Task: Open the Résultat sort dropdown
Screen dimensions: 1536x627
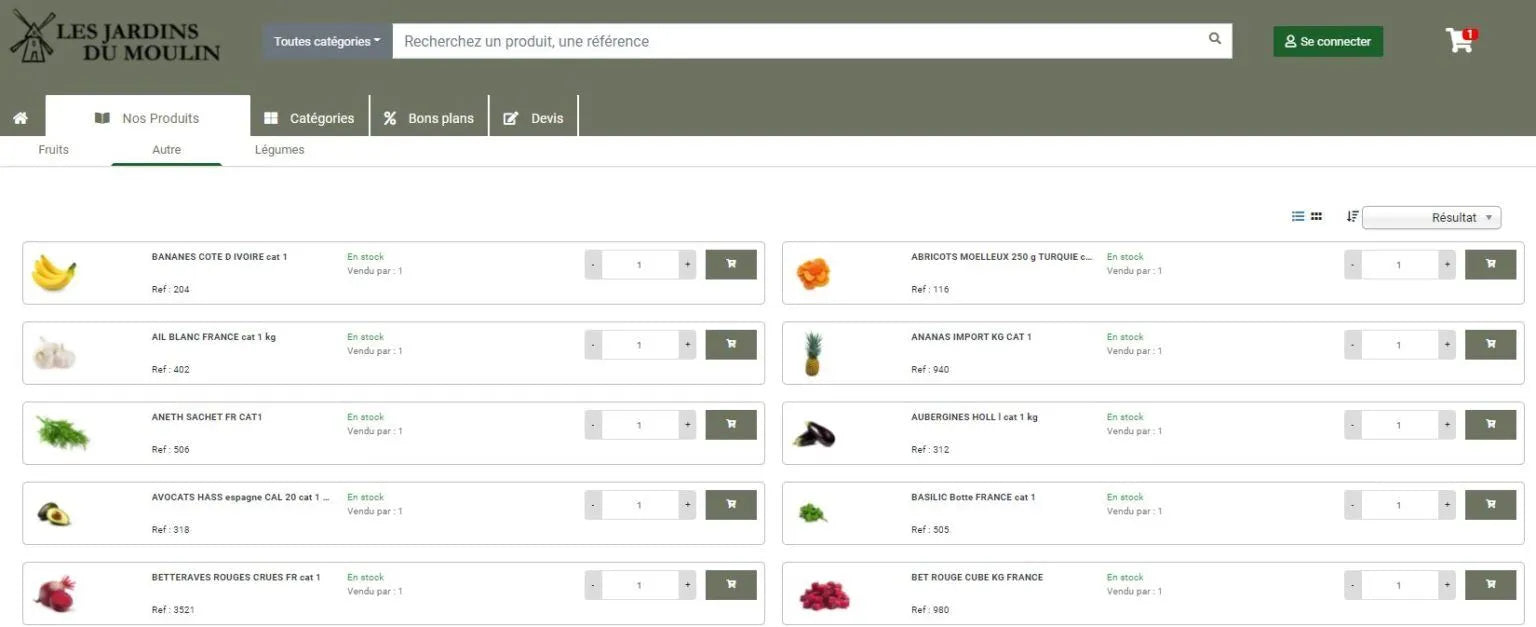Action: click(1431, 217)
